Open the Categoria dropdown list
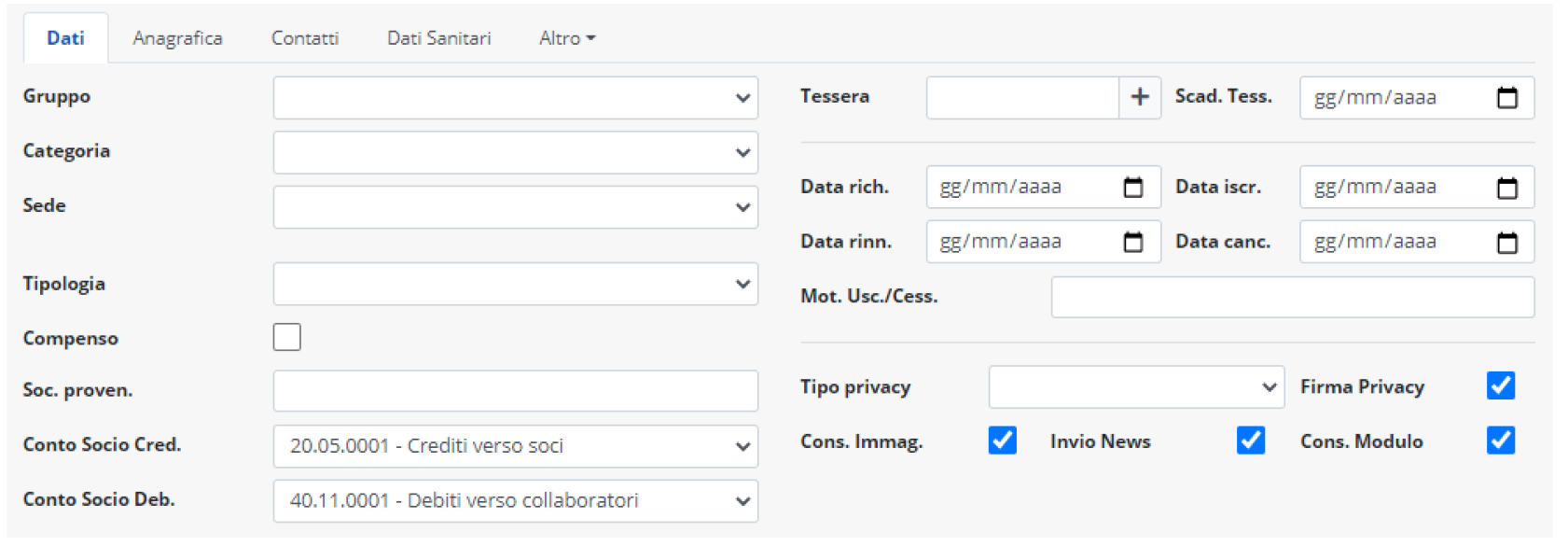This screenshot has height=546, width=1568. 515,152
